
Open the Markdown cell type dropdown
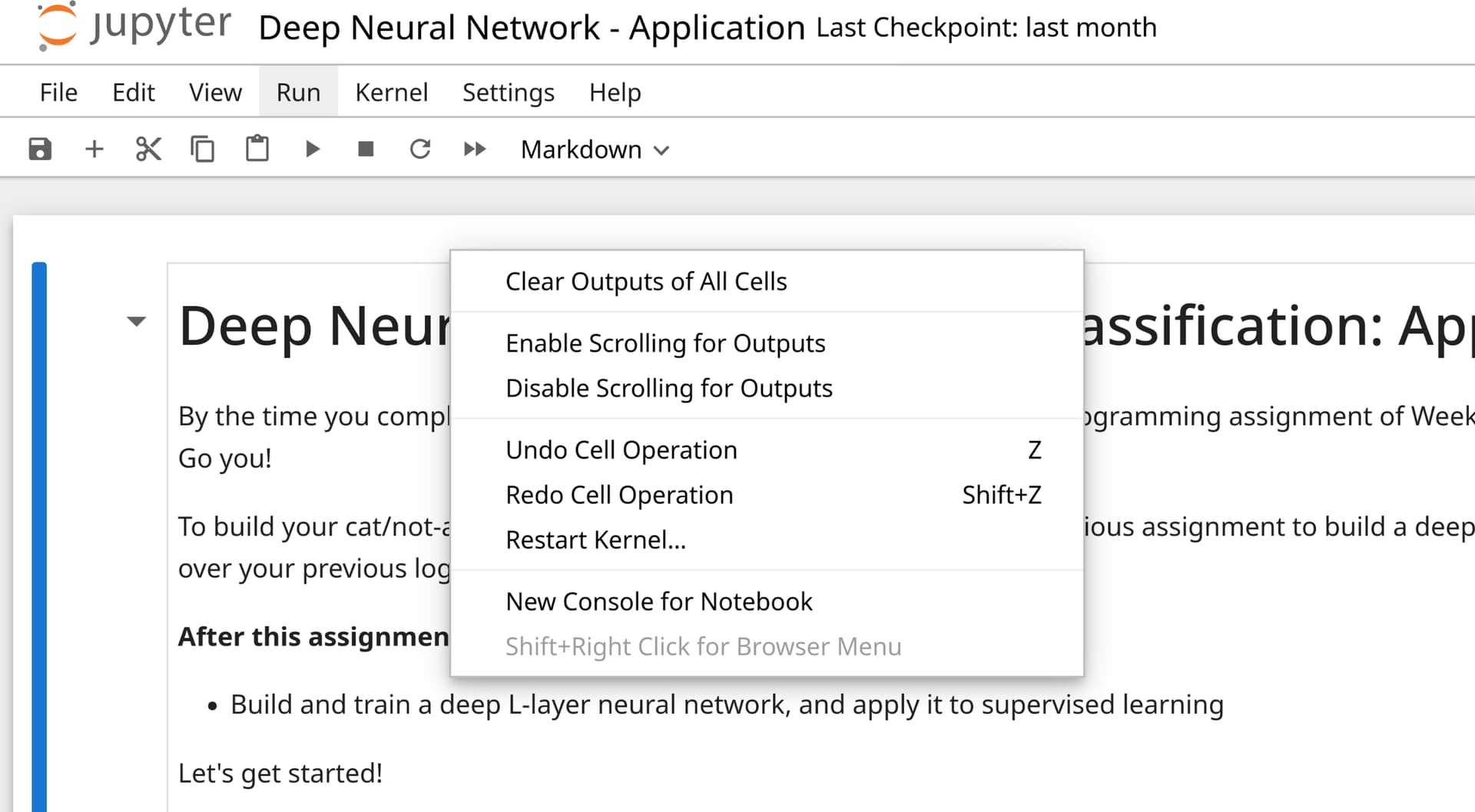(594, 149)
